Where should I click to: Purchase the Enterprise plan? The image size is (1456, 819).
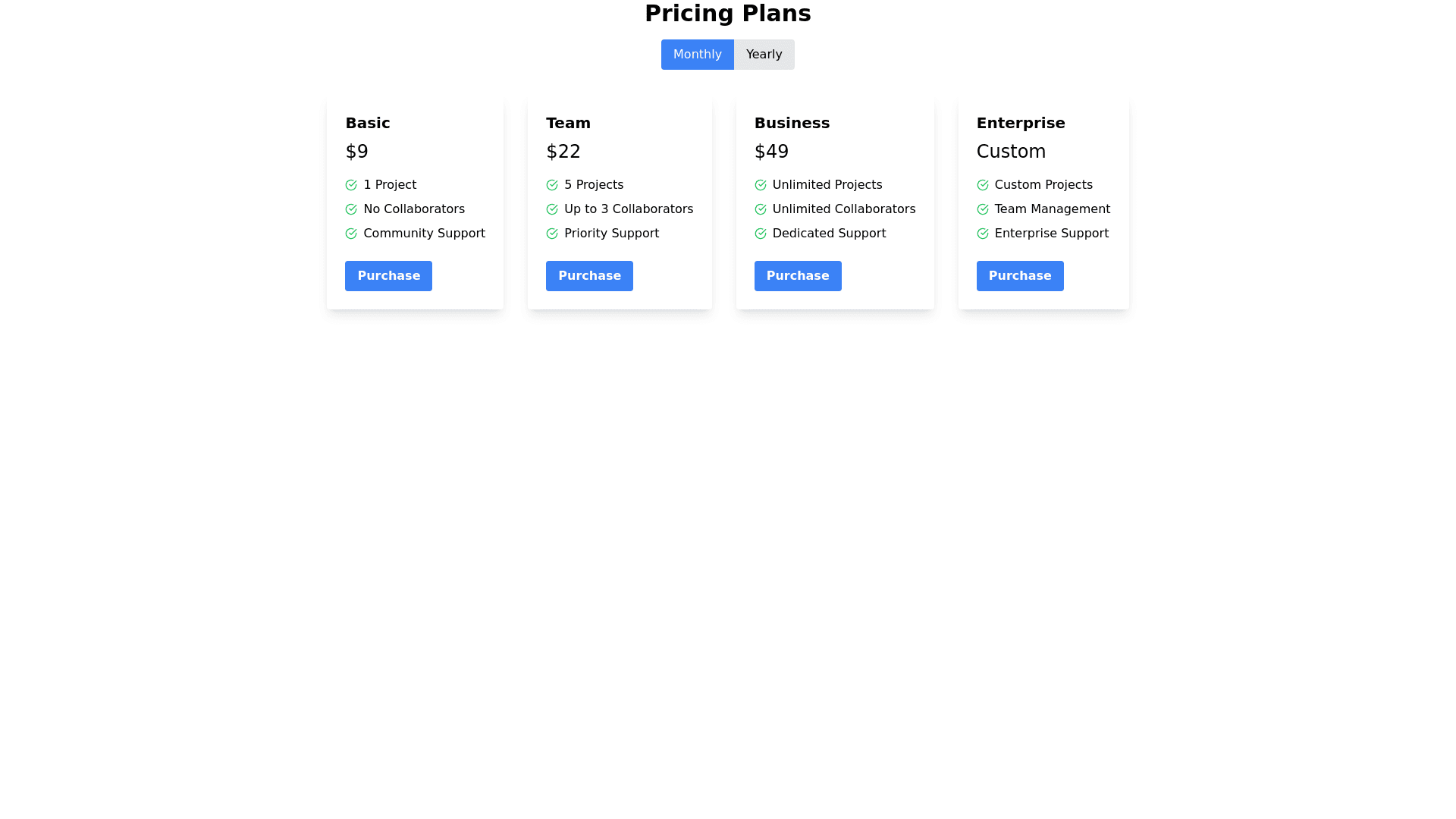pos(1019,276)
